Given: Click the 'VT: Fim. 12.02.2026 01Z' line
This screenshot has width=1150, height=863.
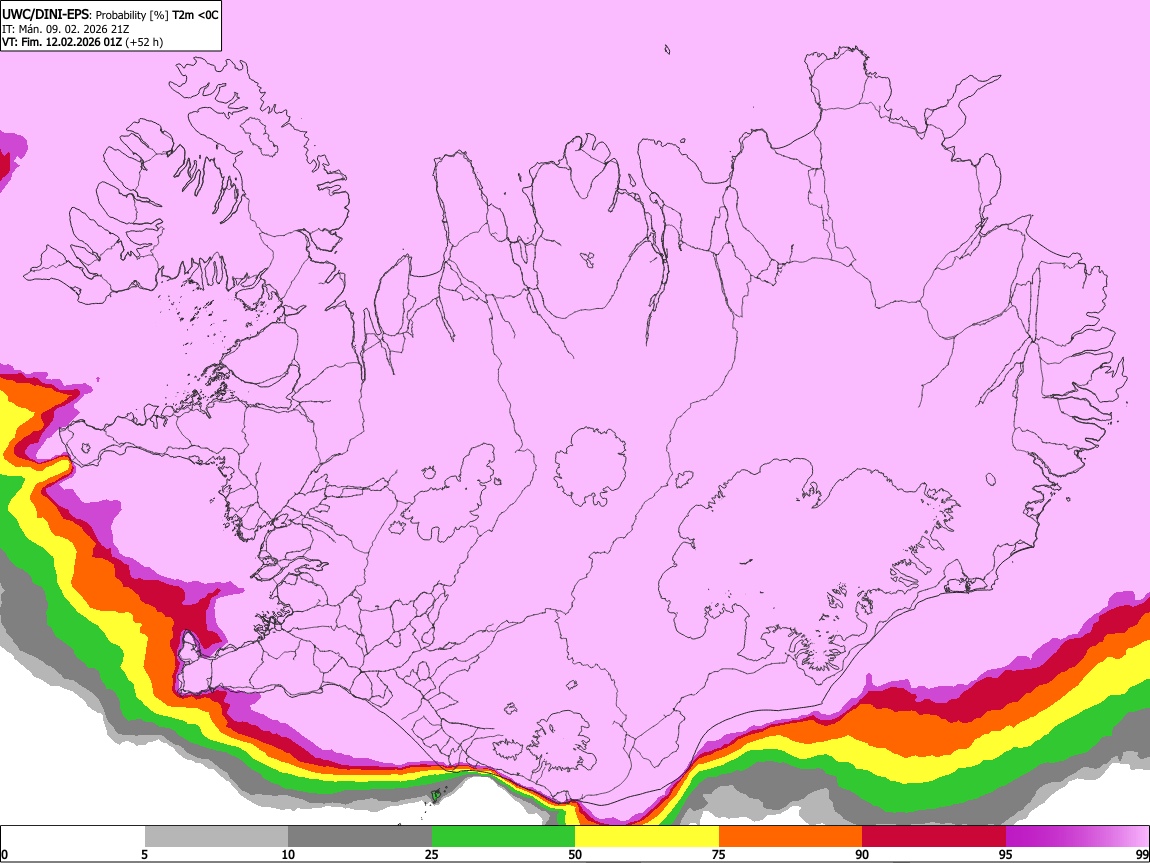Looking at the screenshot, I should [62, 42].
